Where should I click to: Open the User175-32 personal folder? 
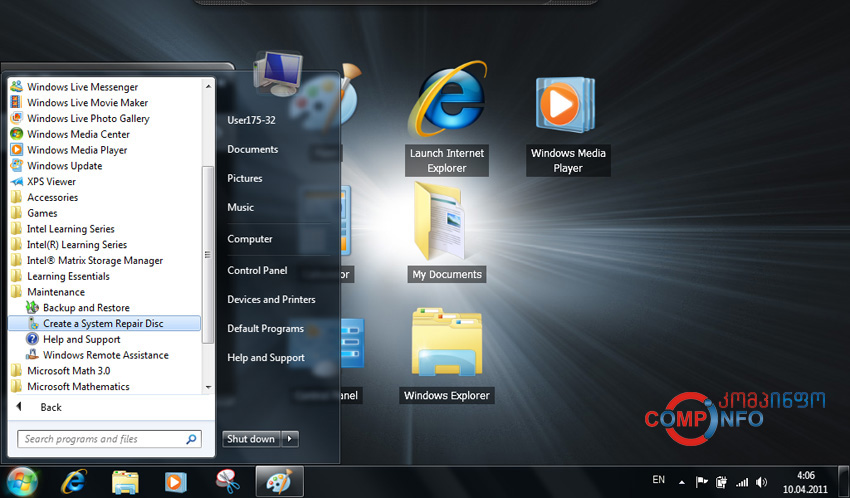(252, 120)
